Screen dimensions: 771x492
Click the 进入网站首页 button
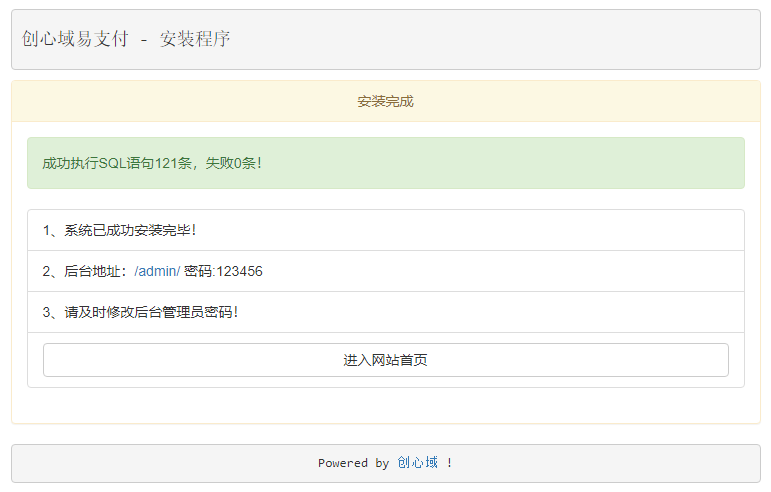click(x=386, y=360)
